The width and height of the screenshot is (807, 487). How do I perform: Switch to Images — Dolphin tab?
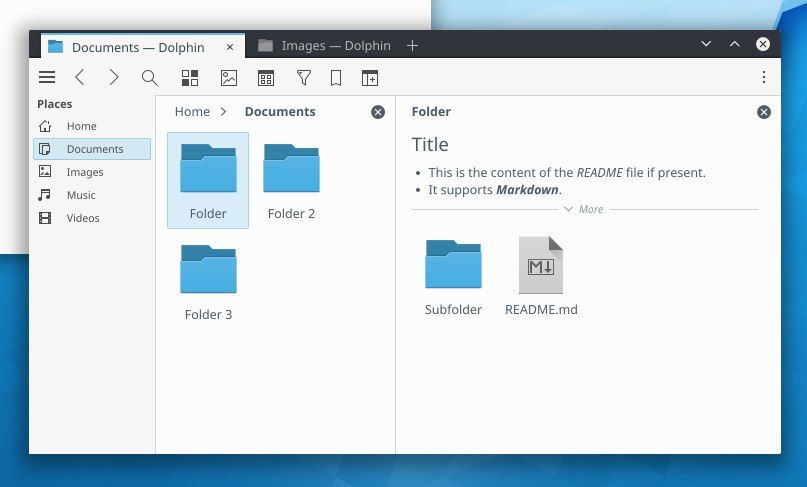point(324,46)
